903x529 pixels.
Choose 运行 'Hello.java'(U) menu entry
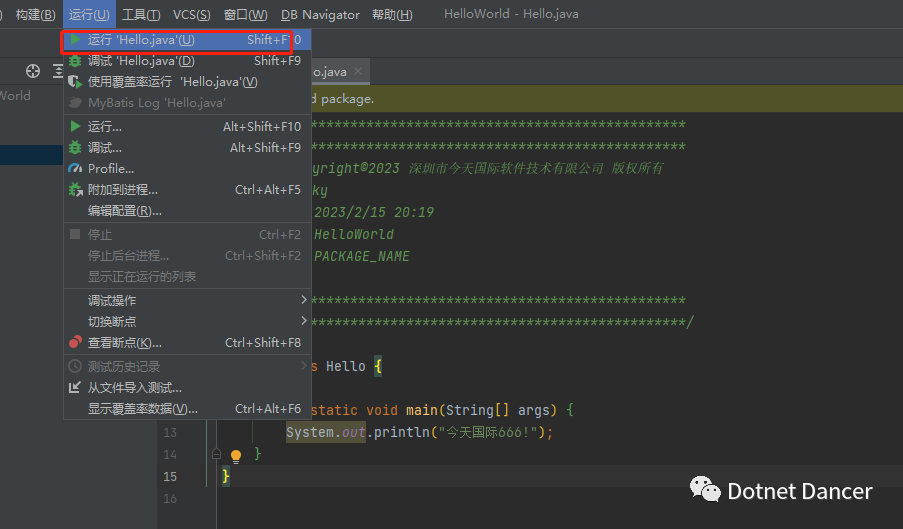coord(187,40)
